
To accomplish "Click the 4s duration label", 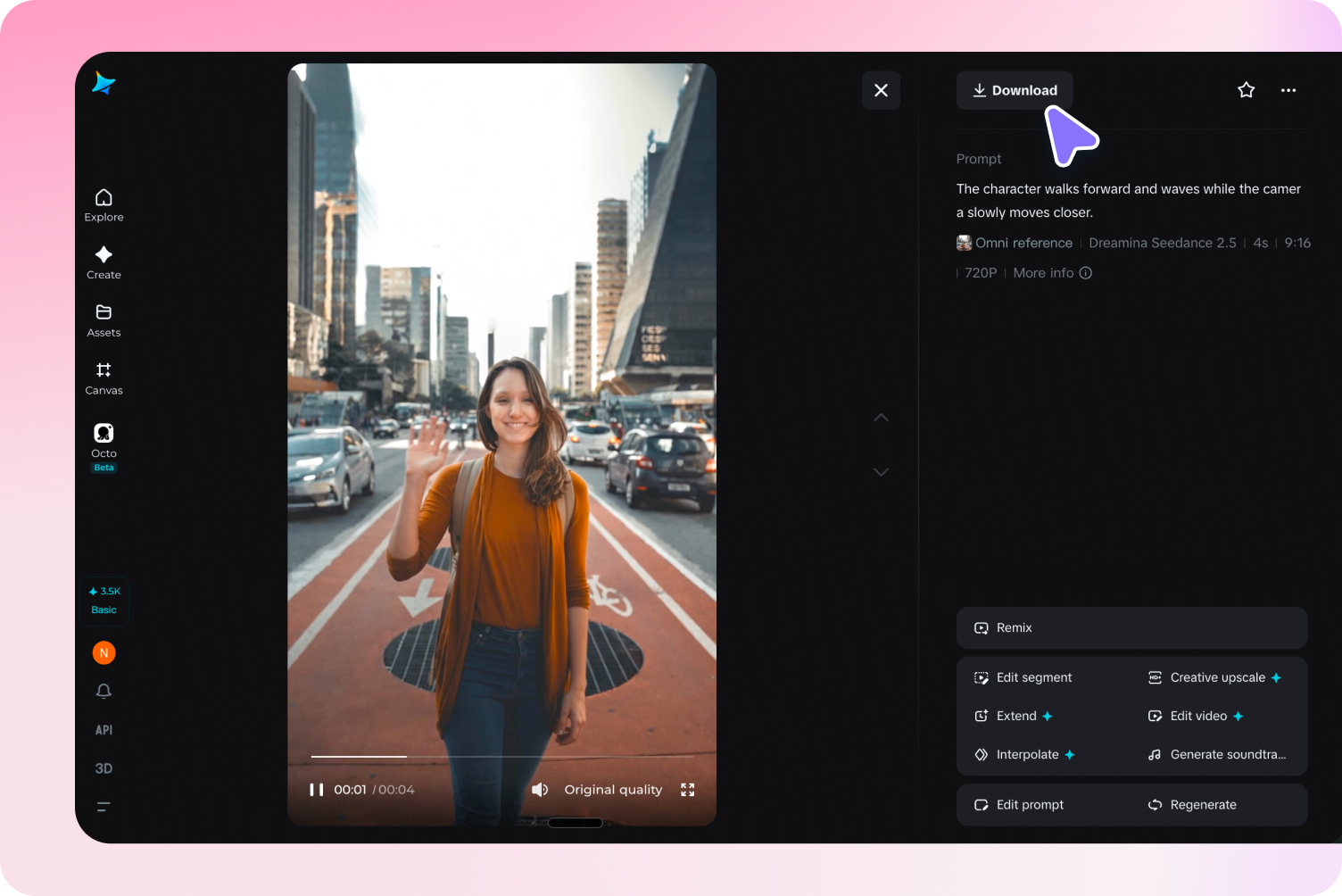I will click(x=1261, y=243).
